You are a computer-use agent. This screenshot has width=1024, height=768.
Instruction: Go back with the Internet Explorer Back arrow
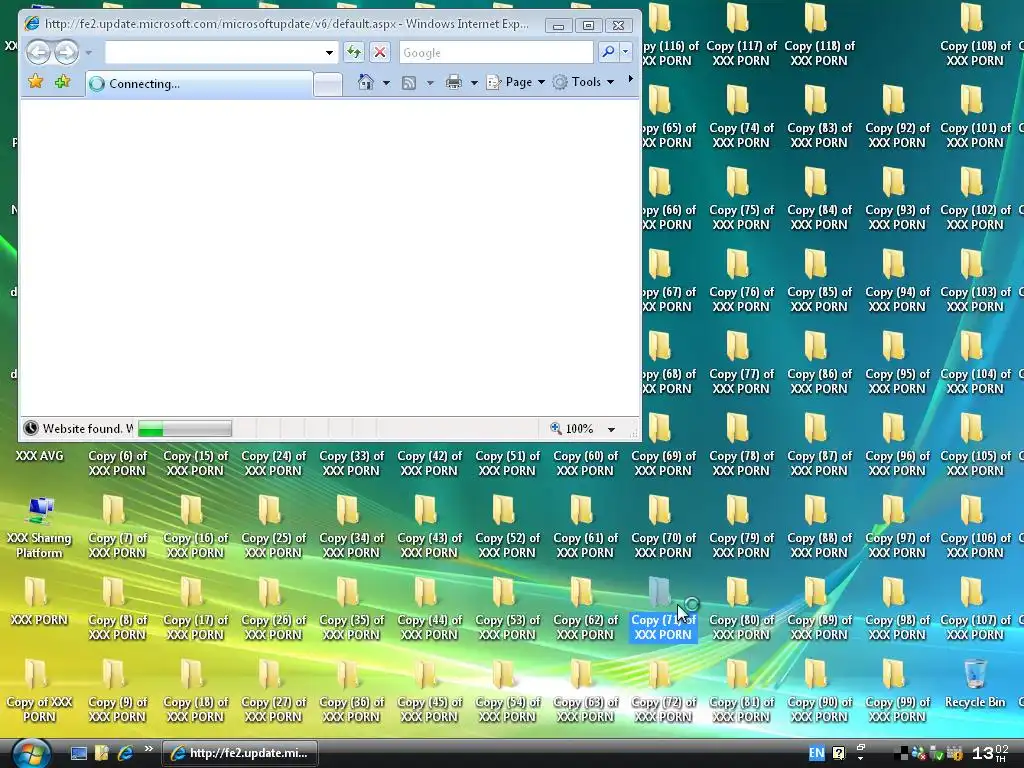coord(39,52)
